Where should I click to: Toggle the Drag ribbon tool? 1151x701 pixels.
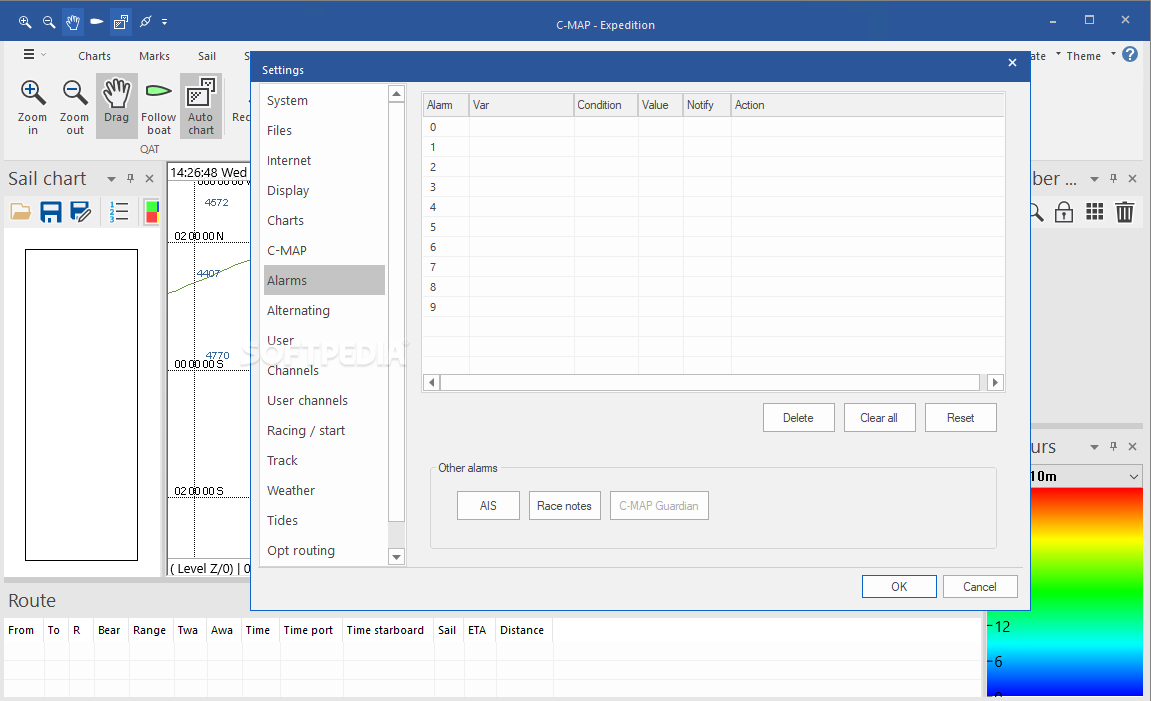coord(117,106)
